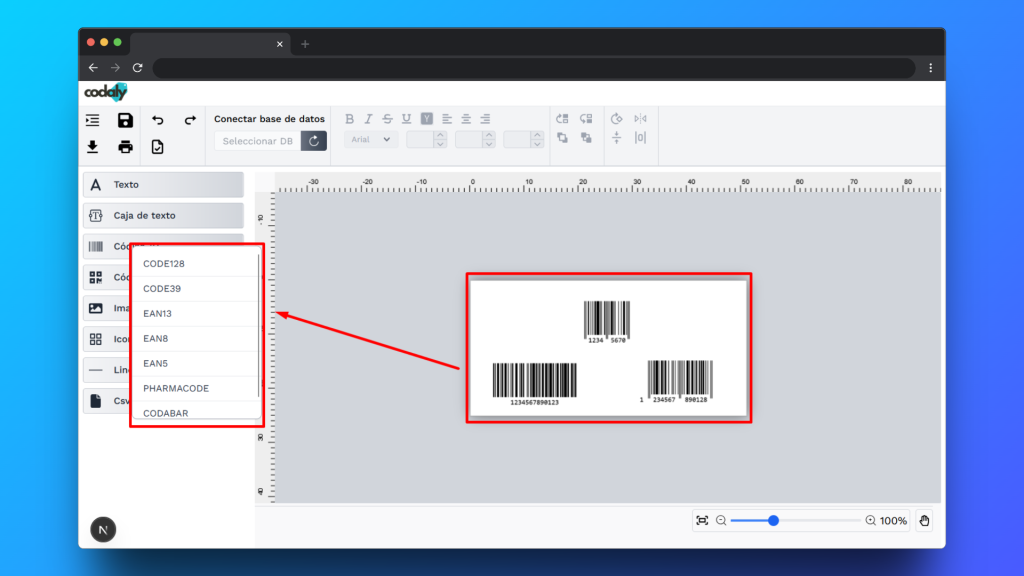Click the Seleccionar DB field
The height and width of the screenshot is (576, 1024).
coord(258,140)
